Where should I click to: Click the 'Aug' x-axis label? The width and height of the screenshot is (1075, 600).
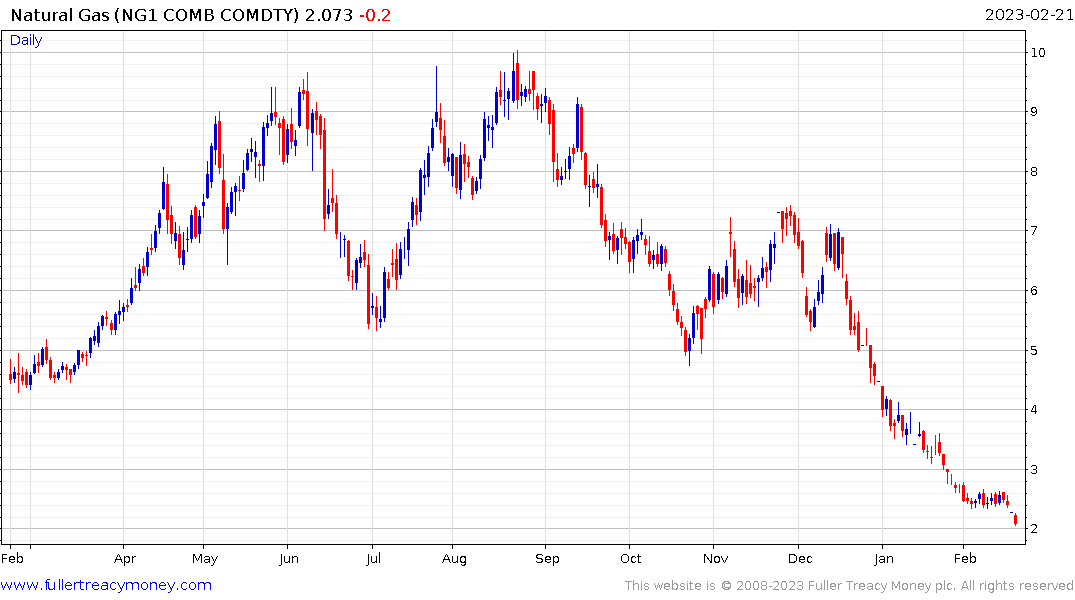click(454, 559)
